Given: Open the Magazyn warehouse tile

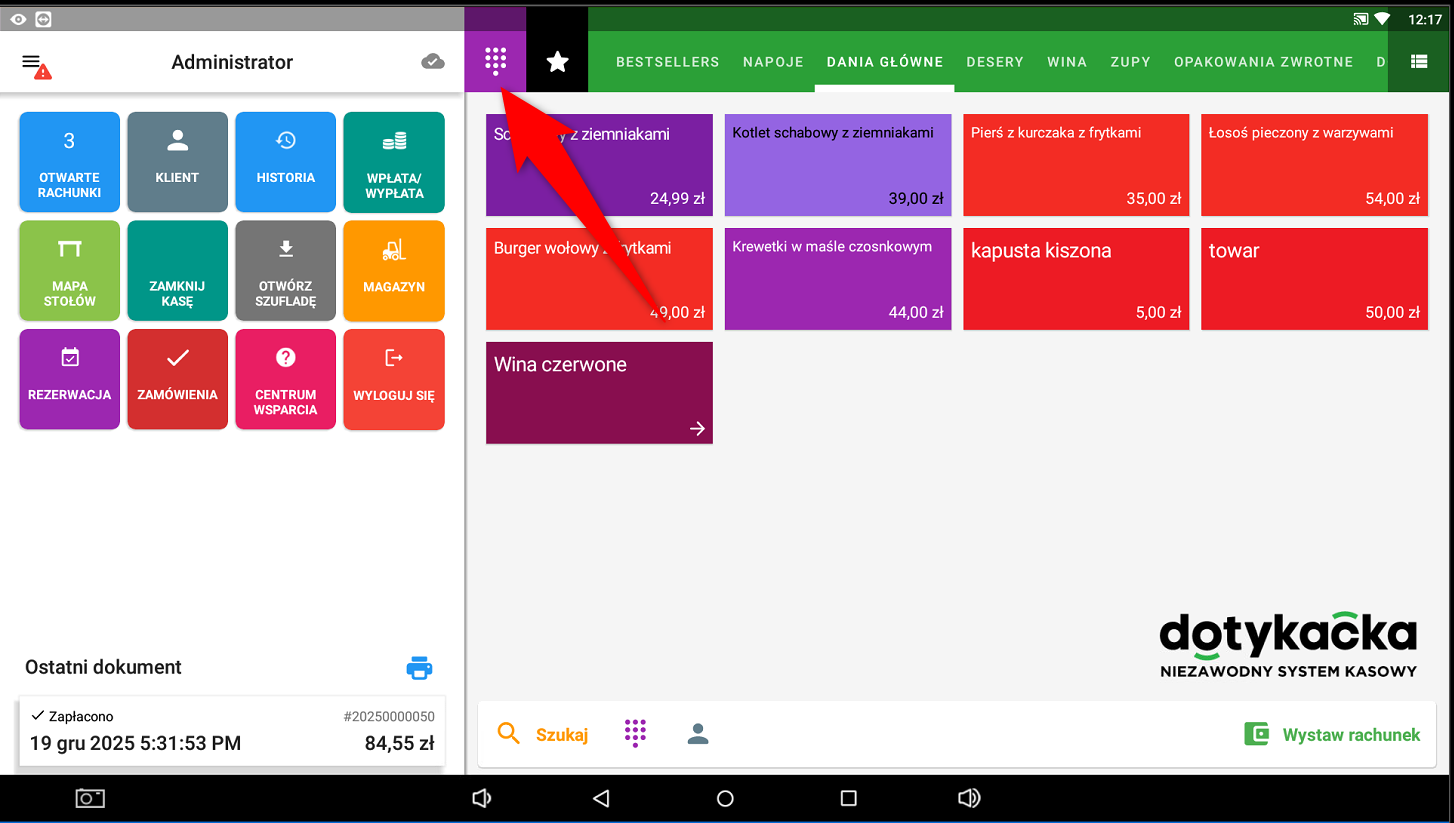Looking at the screenshot, I should [x=394, y=270].
